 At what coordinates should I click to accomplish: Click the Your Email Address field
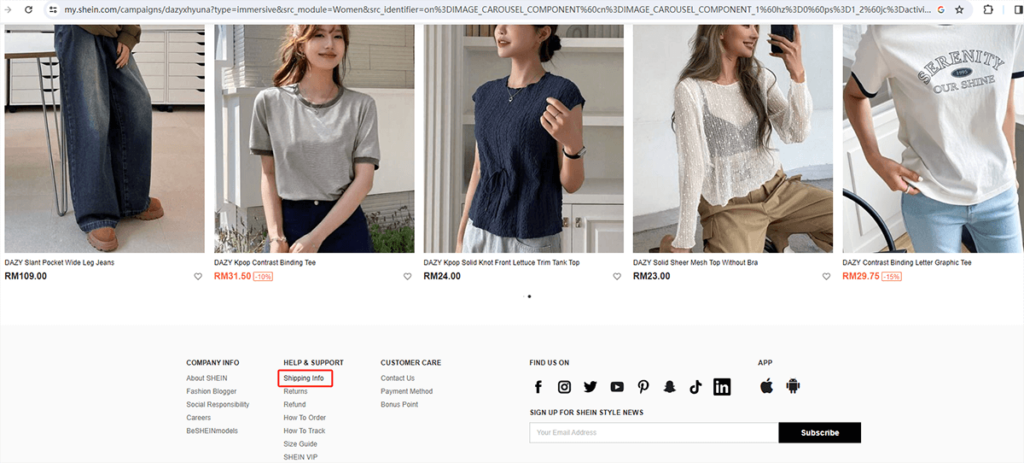[653, 433]
